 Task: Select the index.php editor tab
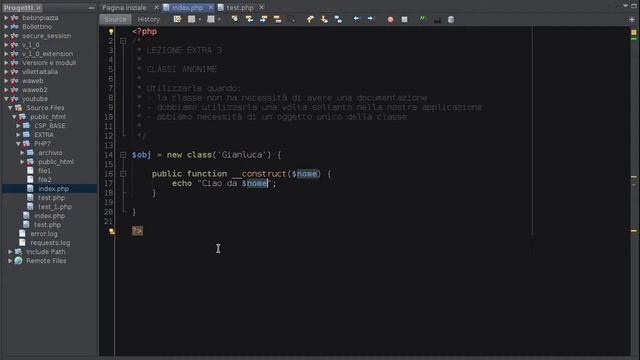coord(187,7)
